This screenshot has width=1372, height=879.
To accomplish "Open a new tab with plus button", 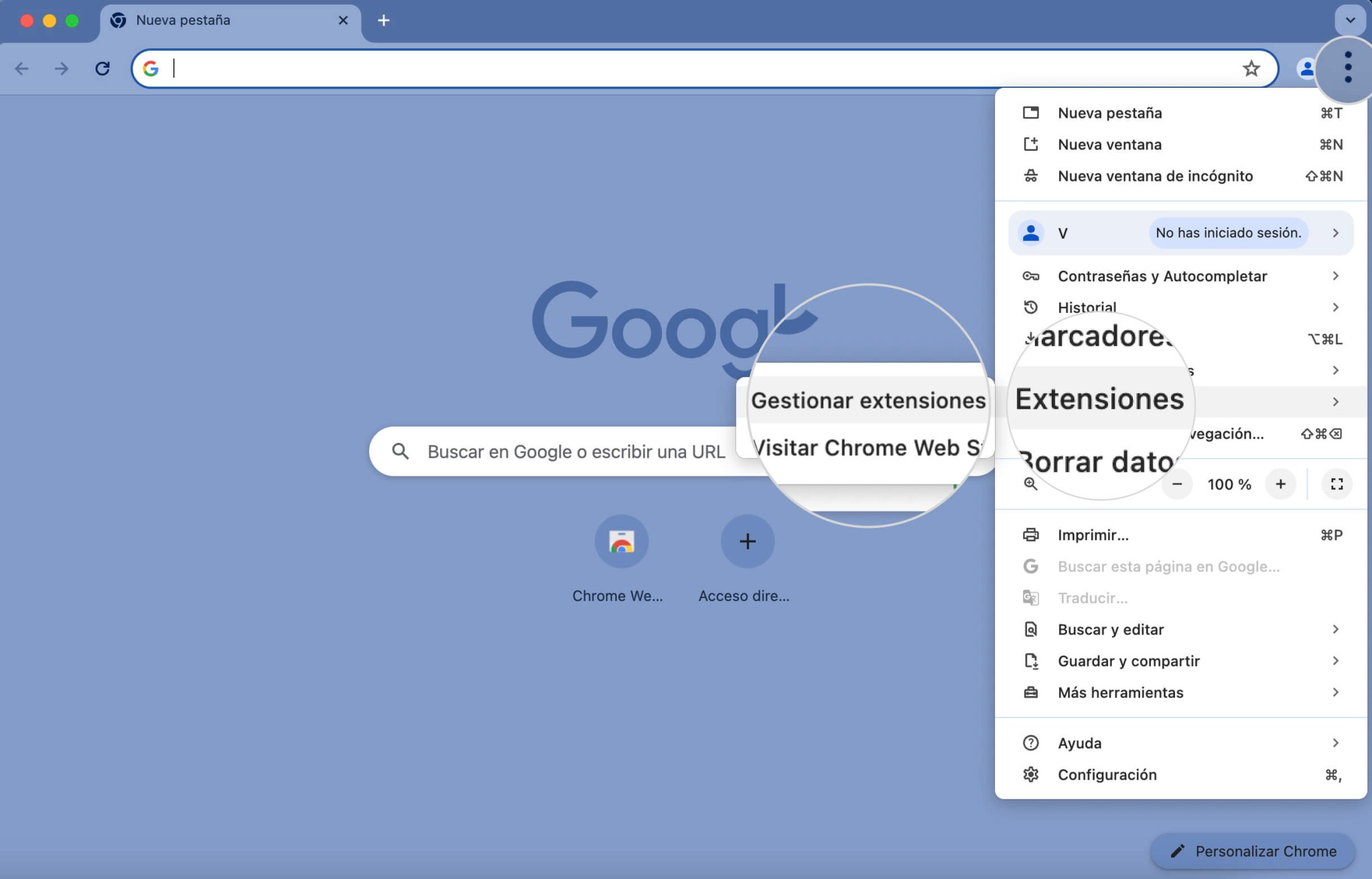I will 383,20.
